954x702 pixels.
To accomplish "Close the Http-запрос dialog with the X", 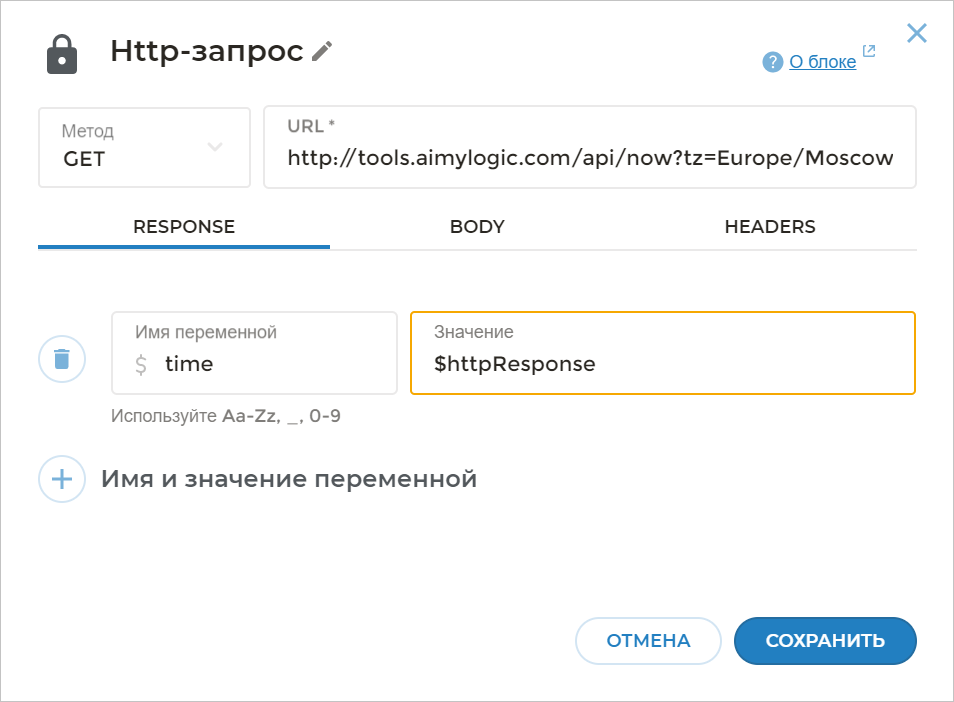I will click(x=916, y=33).
